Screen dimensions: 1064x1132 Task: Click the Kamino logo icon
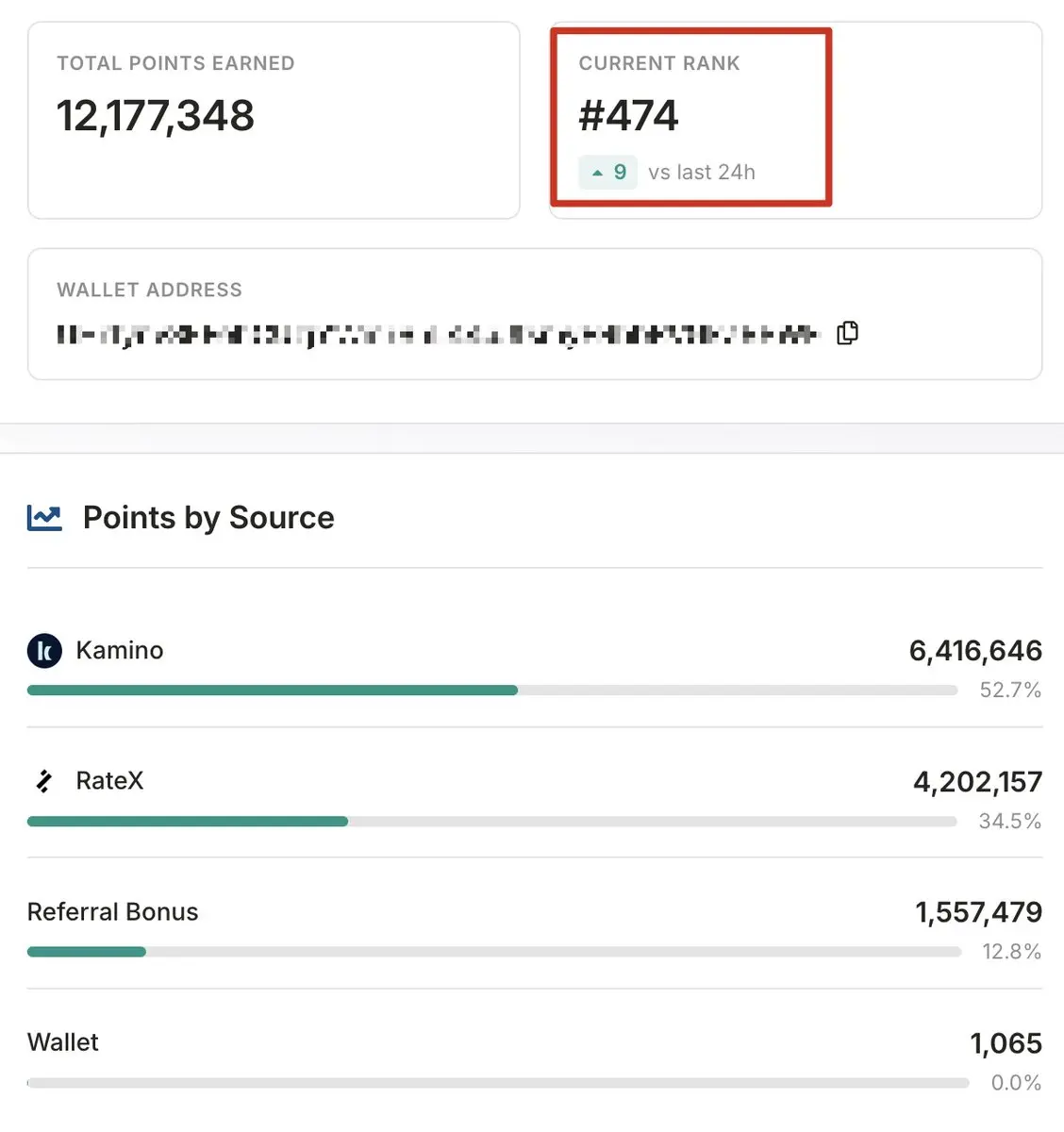pyautogui.click(x=44, y=651)
